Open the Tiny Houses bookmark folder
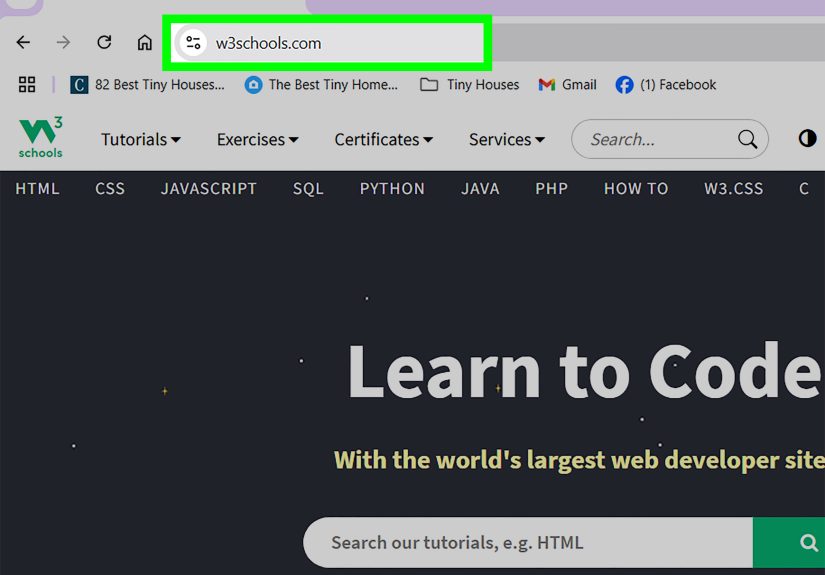The width and height of the screenshot is (825, 575). tap(469, 85)
